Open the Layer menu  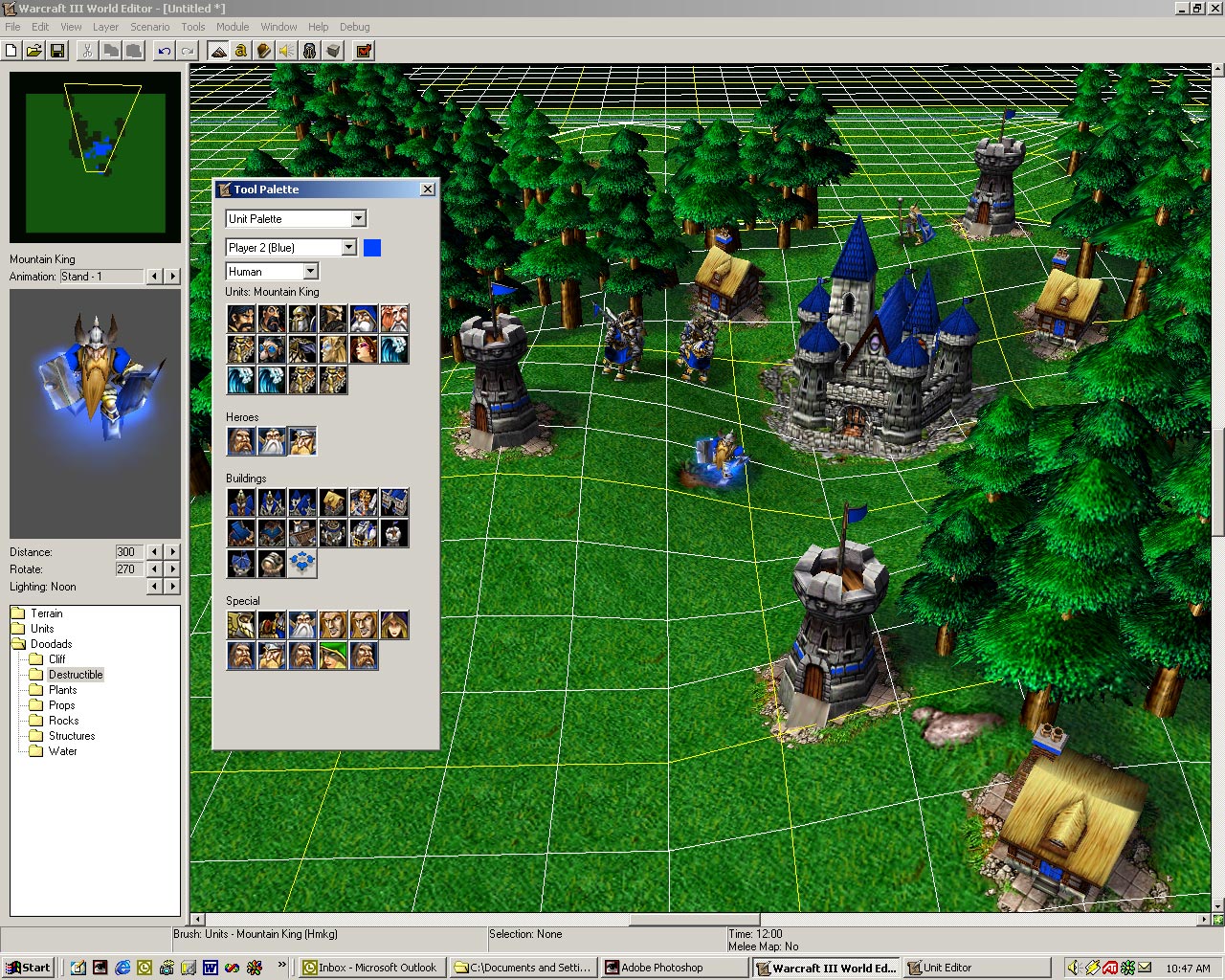(x=105, y=27)
